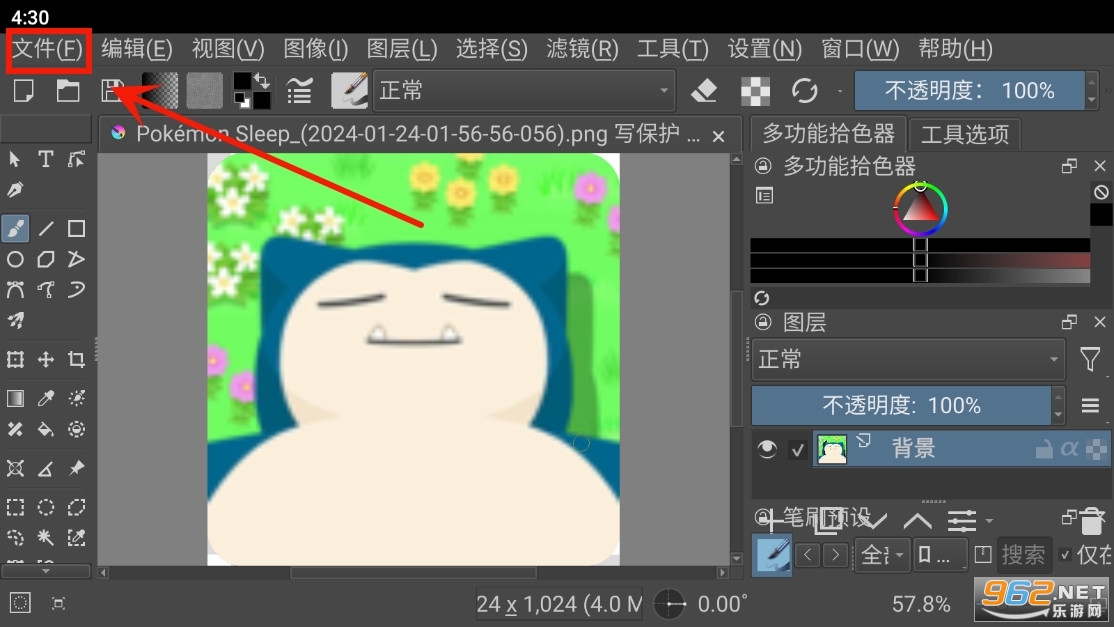Select the color sampler eyedropper tool
Screen dimensions: 1114x627
point(45,398)
